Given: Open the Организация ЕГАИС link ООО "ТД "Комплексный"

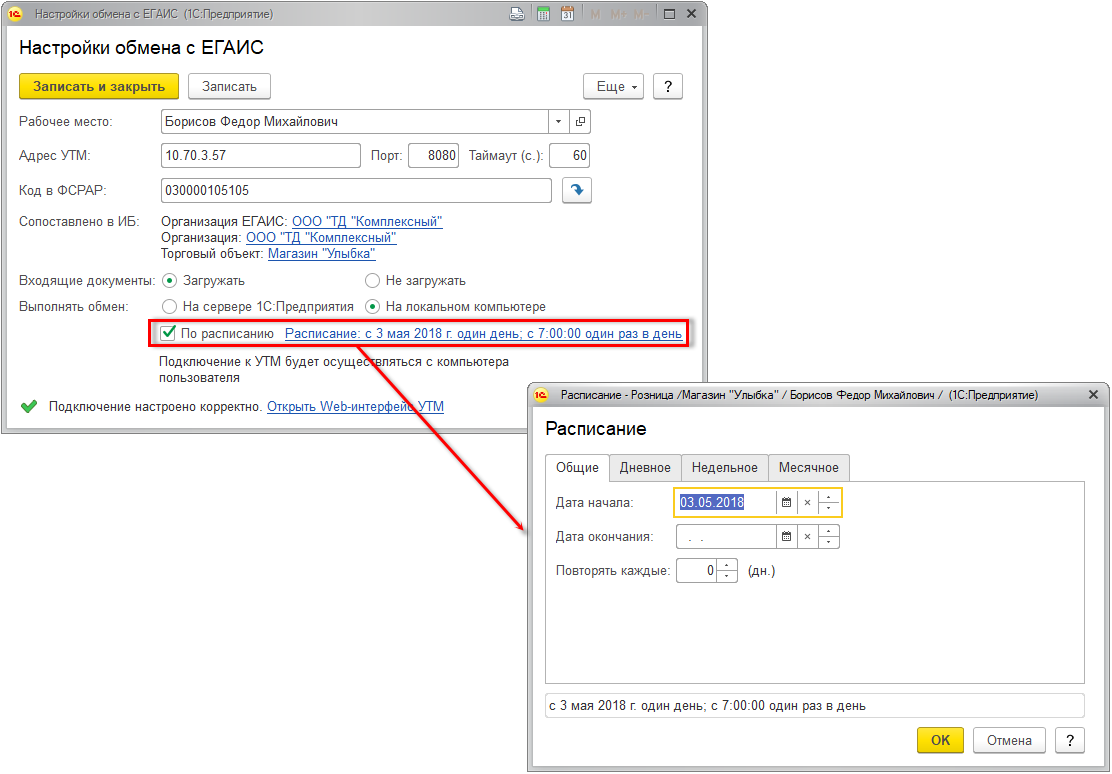Looking at the screenshot, I should pos(367,221).
